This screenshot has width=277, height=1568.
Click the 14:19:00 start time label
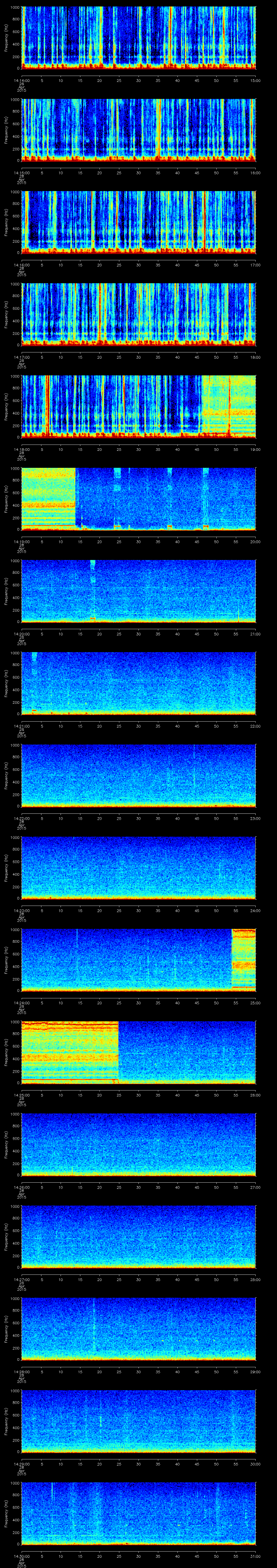coord(21,542)
